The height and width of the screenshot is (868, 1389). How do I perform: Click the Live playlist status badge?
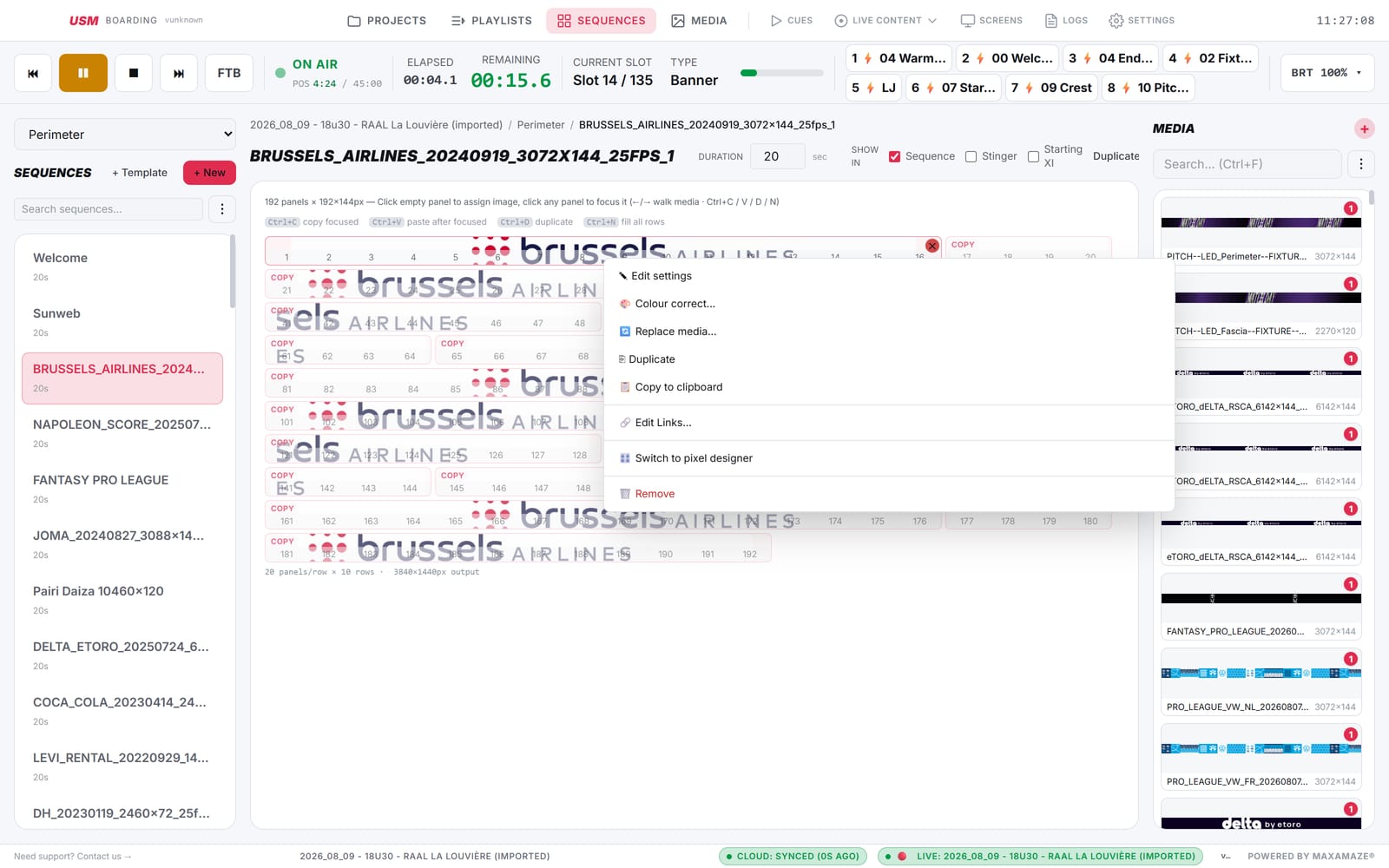coord(1040,856)
